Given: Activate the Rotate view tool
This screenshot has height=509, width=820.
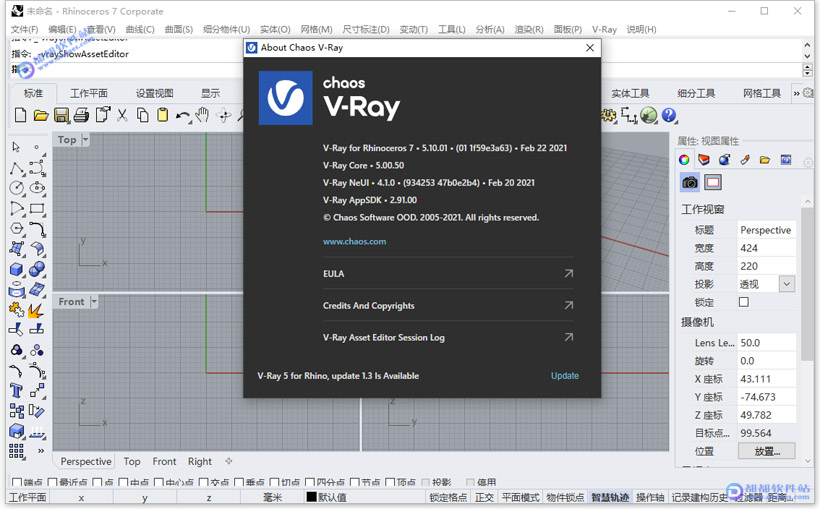Looking at the screenshot, I should tap(224, 116).
